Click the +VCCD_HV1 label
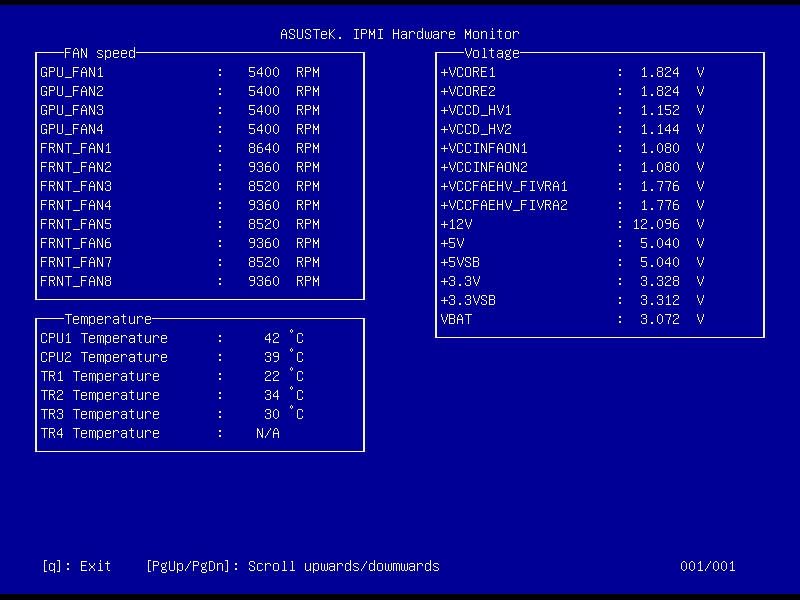 click(x=476, y=110)
